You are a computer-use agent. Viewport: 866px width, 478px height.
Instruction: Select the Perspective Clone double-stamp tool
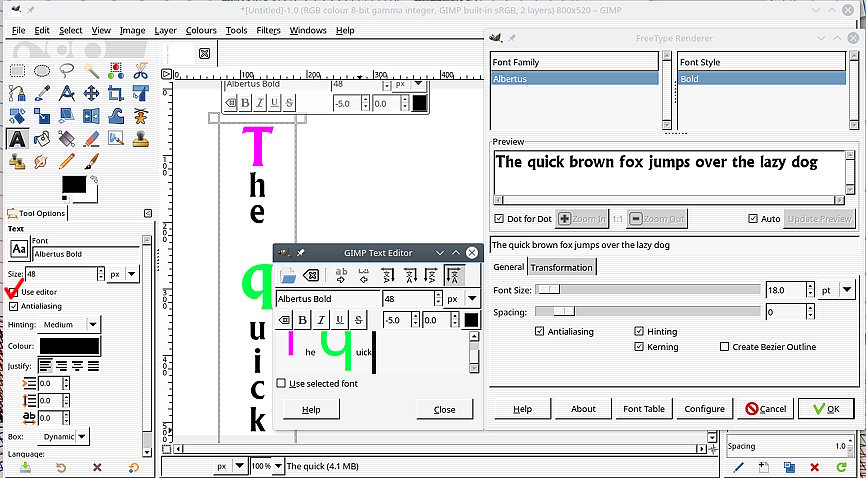pyautogui.click(x=18, y=161)
